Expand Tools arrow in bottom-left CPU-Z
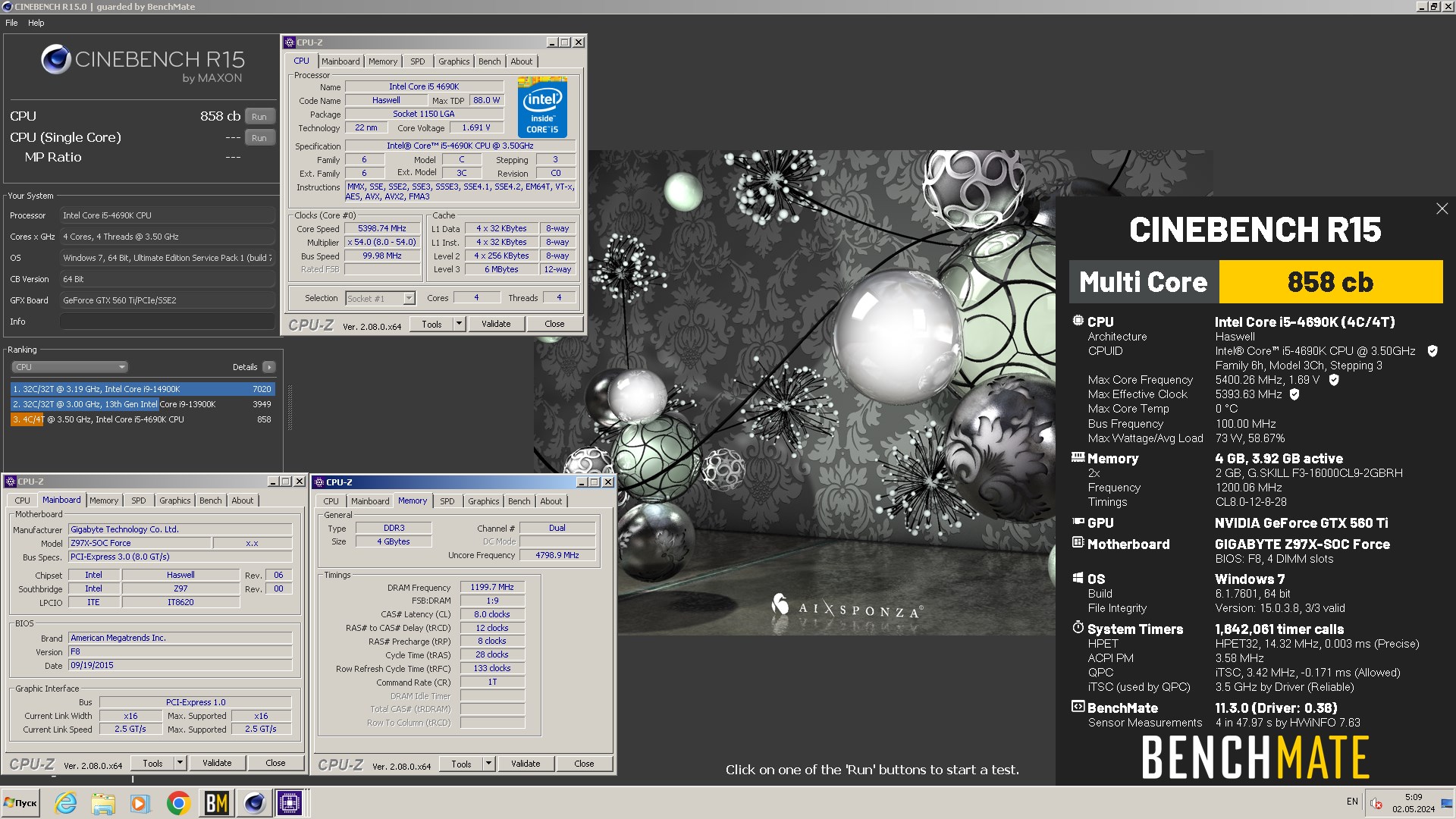Viewport: 1456px width, 819px height. click(x=180, y=764)
